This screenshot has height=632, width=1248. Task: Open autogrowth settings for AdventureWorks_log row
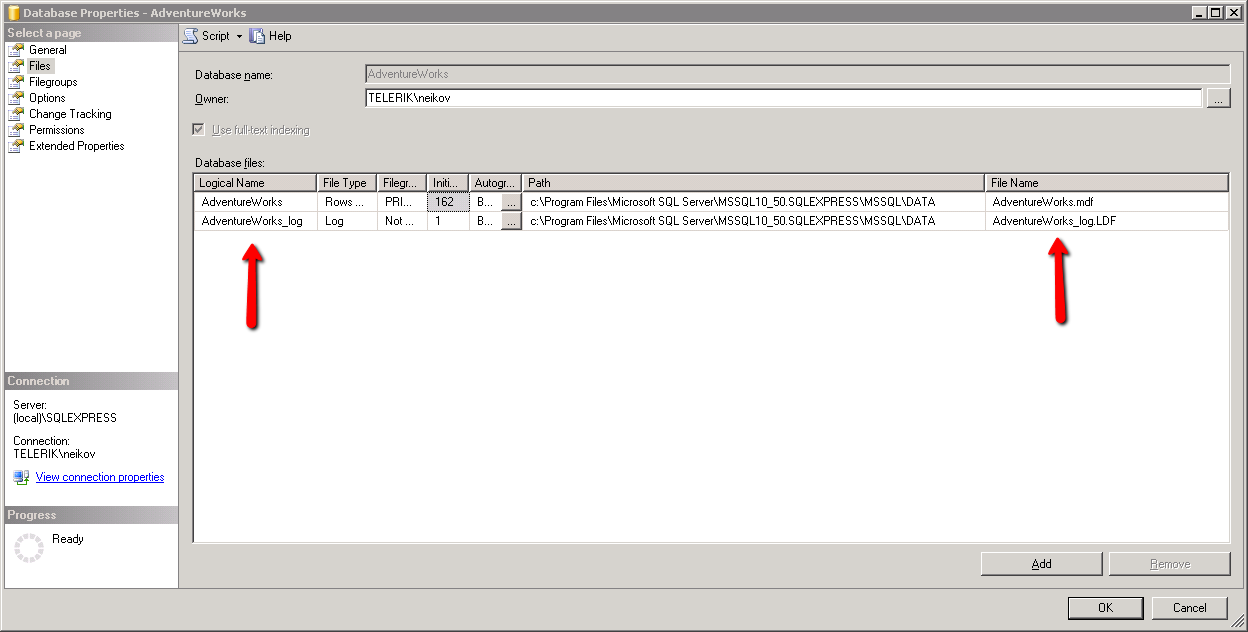coord(511,221)
